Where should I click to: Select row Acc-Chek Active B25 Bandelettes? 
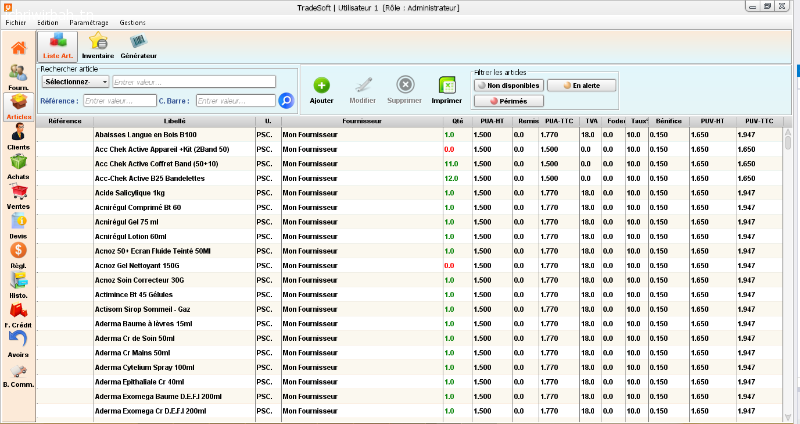(x=409, y=179)
